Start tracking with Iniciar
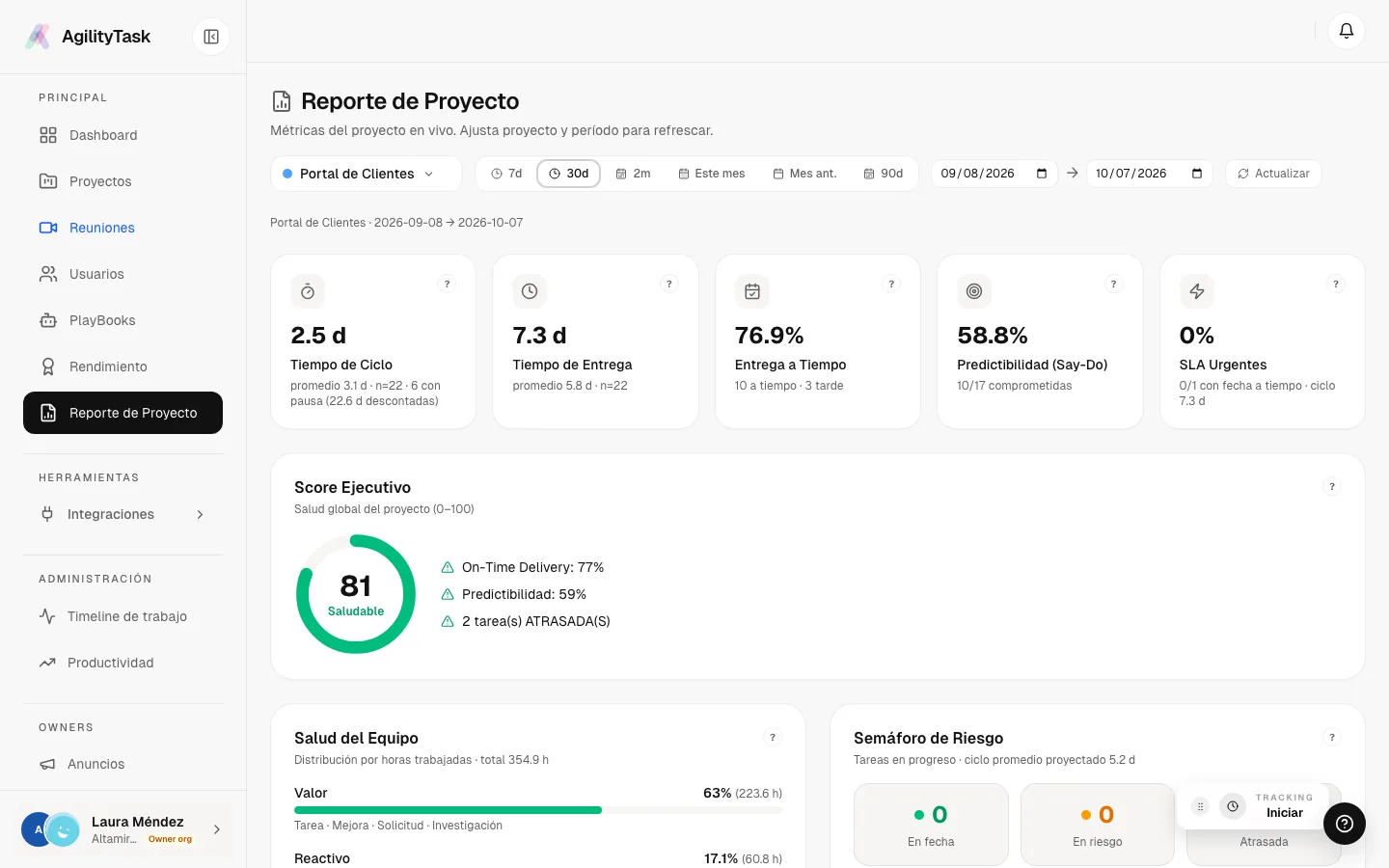The image size is (1389, 868). (x=1285, y=813)
